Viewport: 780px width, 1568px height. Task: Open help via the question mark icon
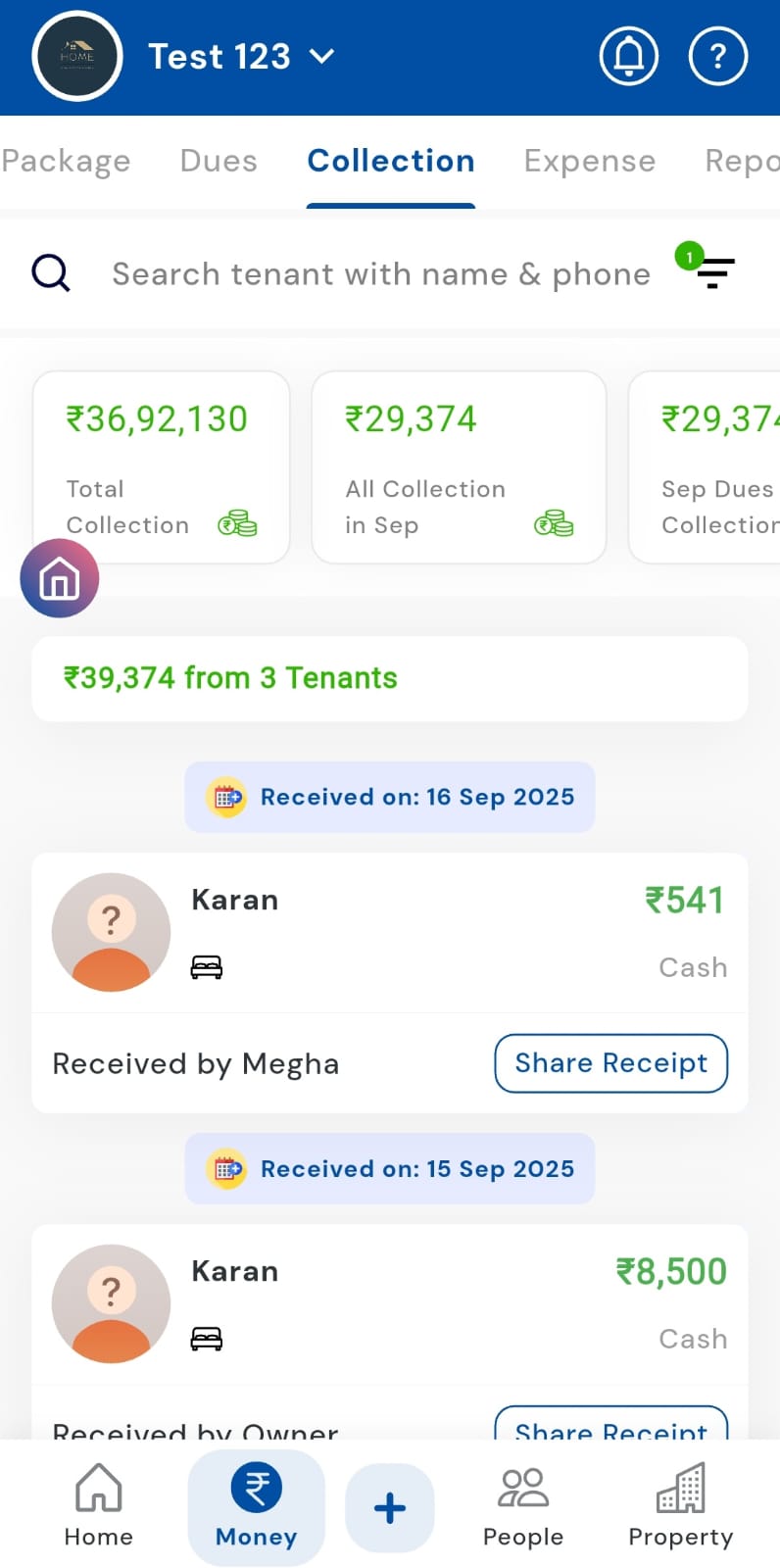point(718,57)
